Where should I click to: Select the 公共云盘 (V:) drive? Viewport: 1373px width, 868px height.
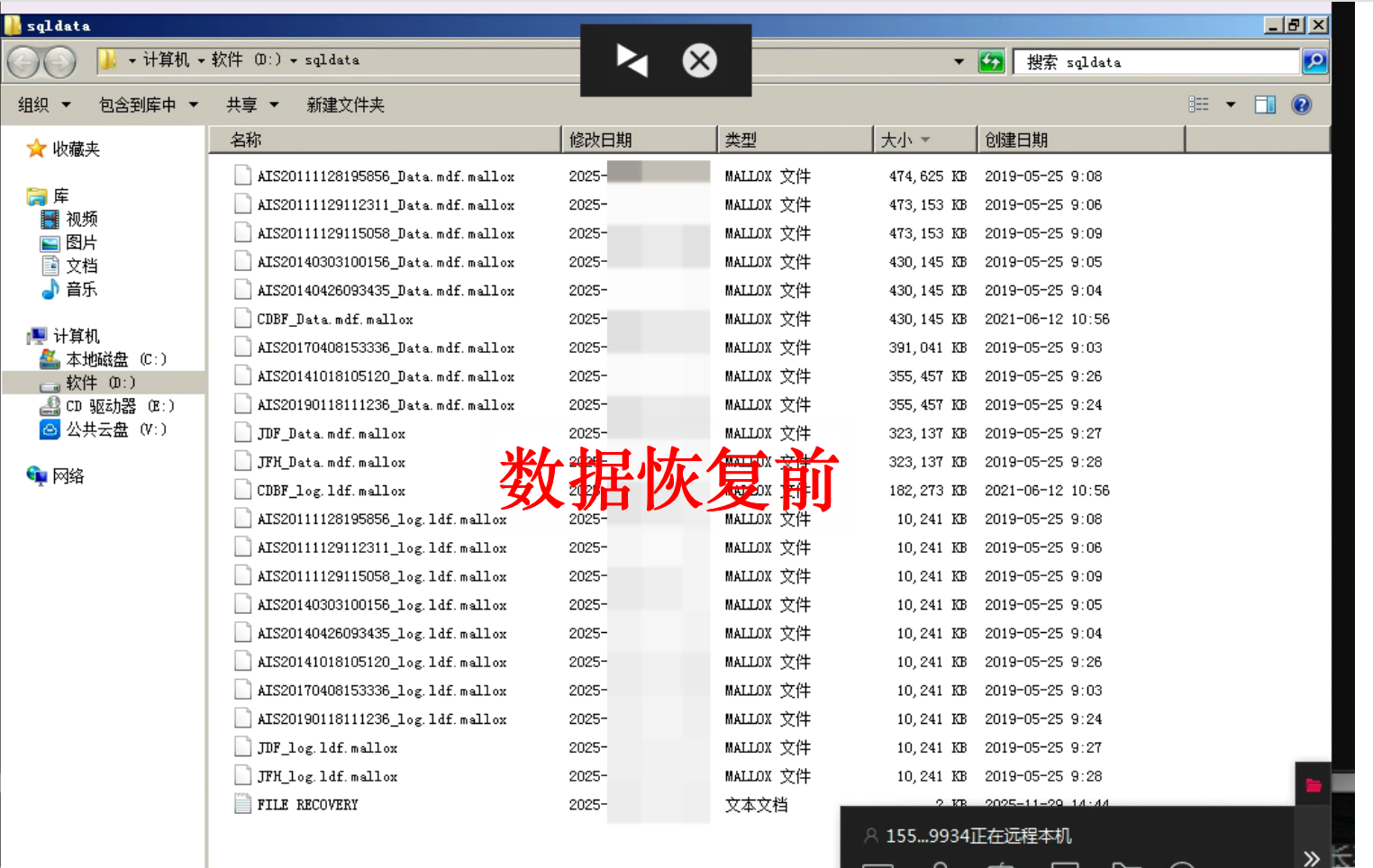pyautogui.click(x=103, y=429)
